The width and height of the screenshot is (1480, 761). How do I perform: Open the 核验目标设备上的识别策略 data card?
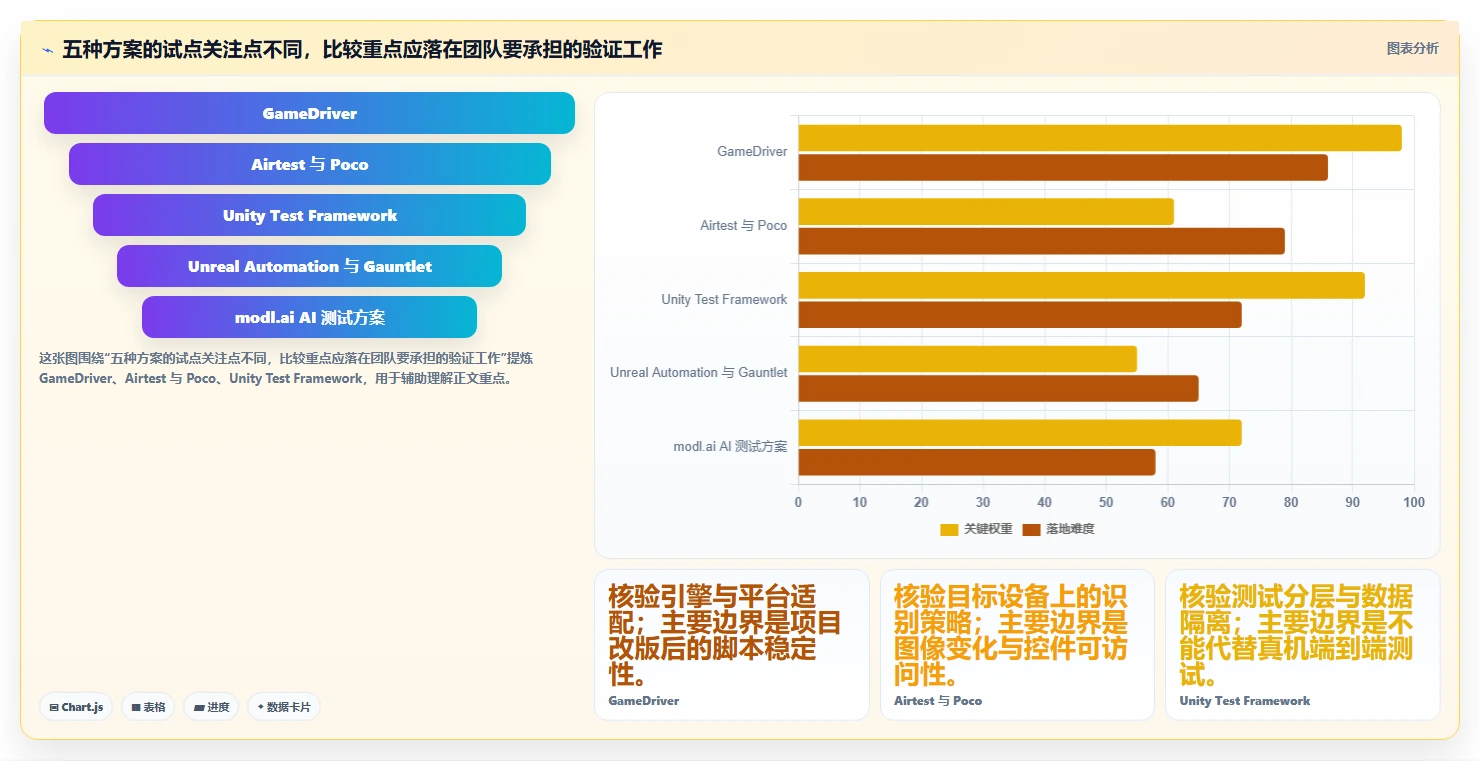(1017, 645)
